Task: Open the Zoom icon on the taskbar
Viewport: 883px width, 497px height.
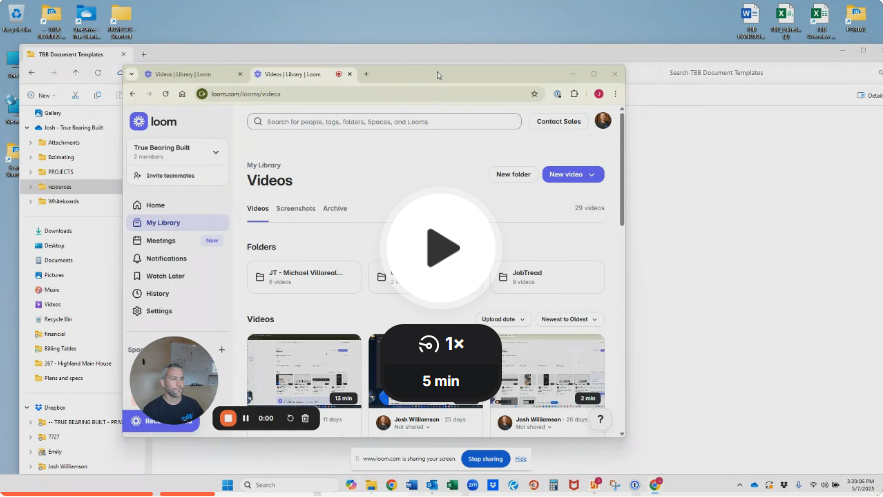Action: click(x=472, y=485)
